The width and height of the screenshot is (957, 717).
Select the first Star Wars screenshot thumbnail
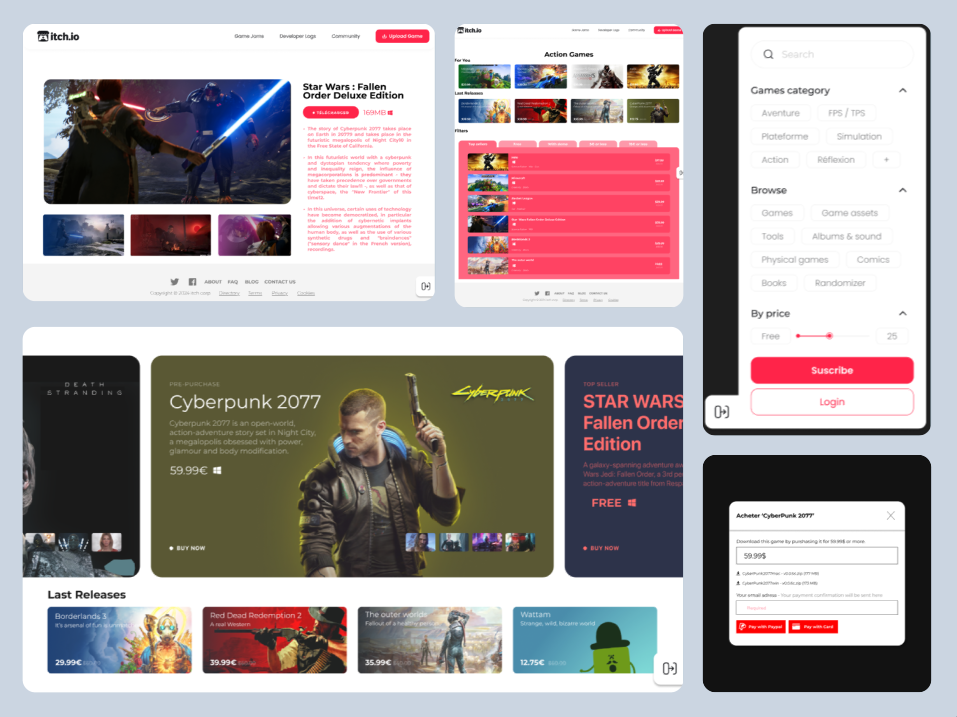[x=84, y=235]
